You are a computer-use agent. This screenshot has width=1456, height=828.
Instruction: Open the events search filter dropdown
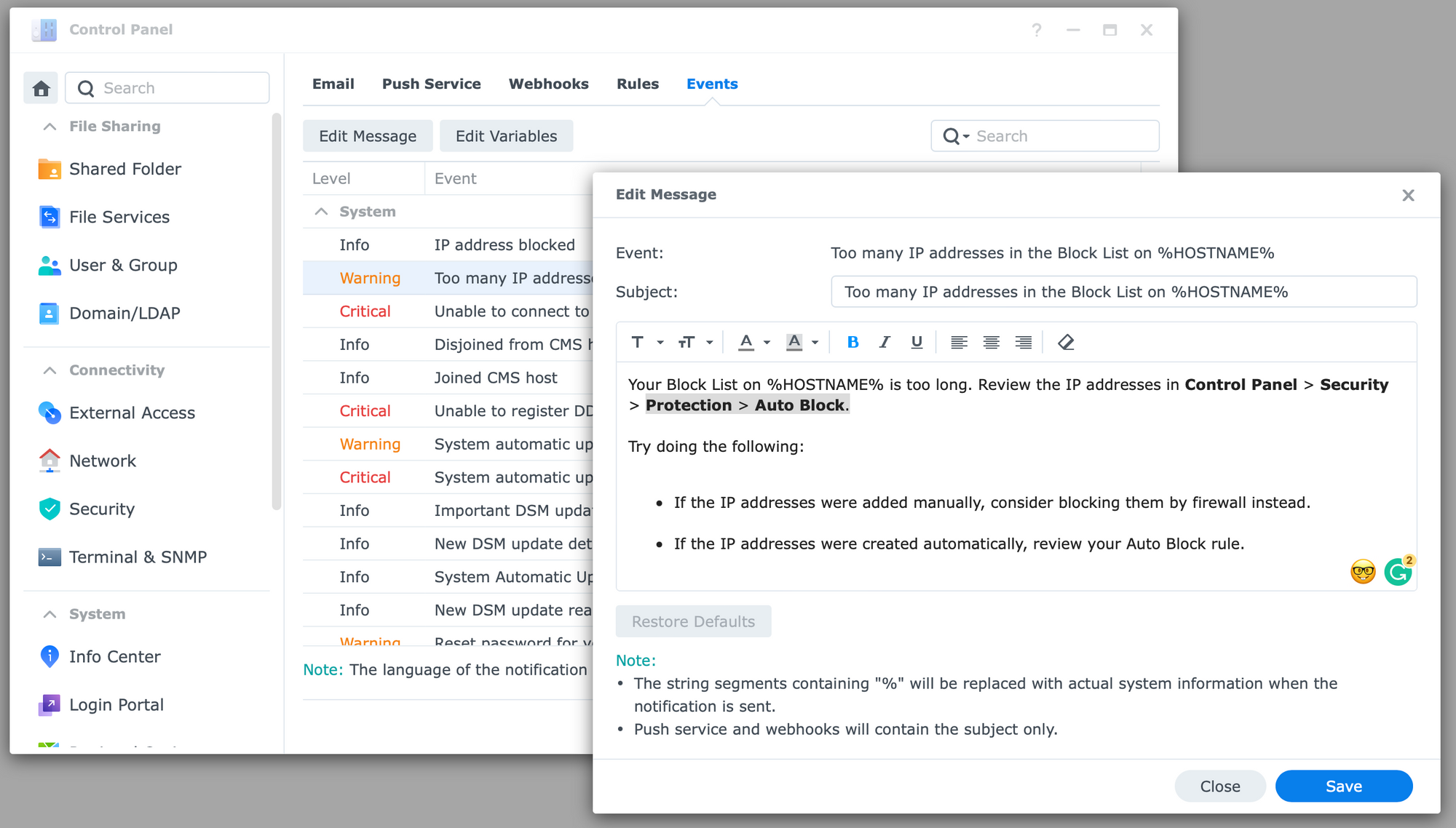956,136
